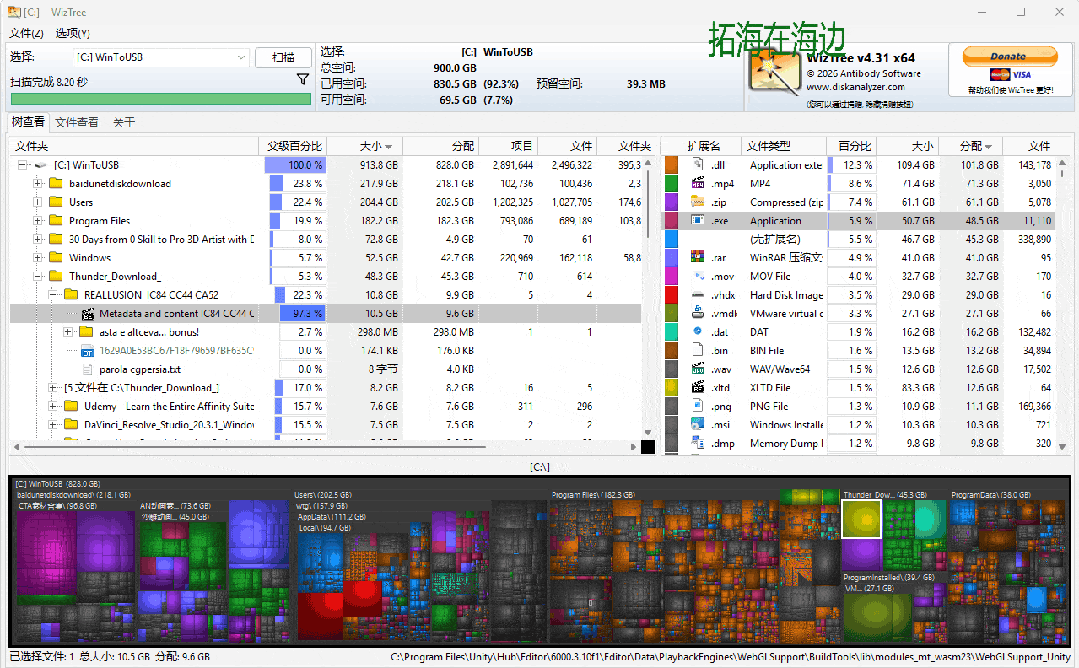
Task: Click the .exe file type icon
Action: pos(698,220)
